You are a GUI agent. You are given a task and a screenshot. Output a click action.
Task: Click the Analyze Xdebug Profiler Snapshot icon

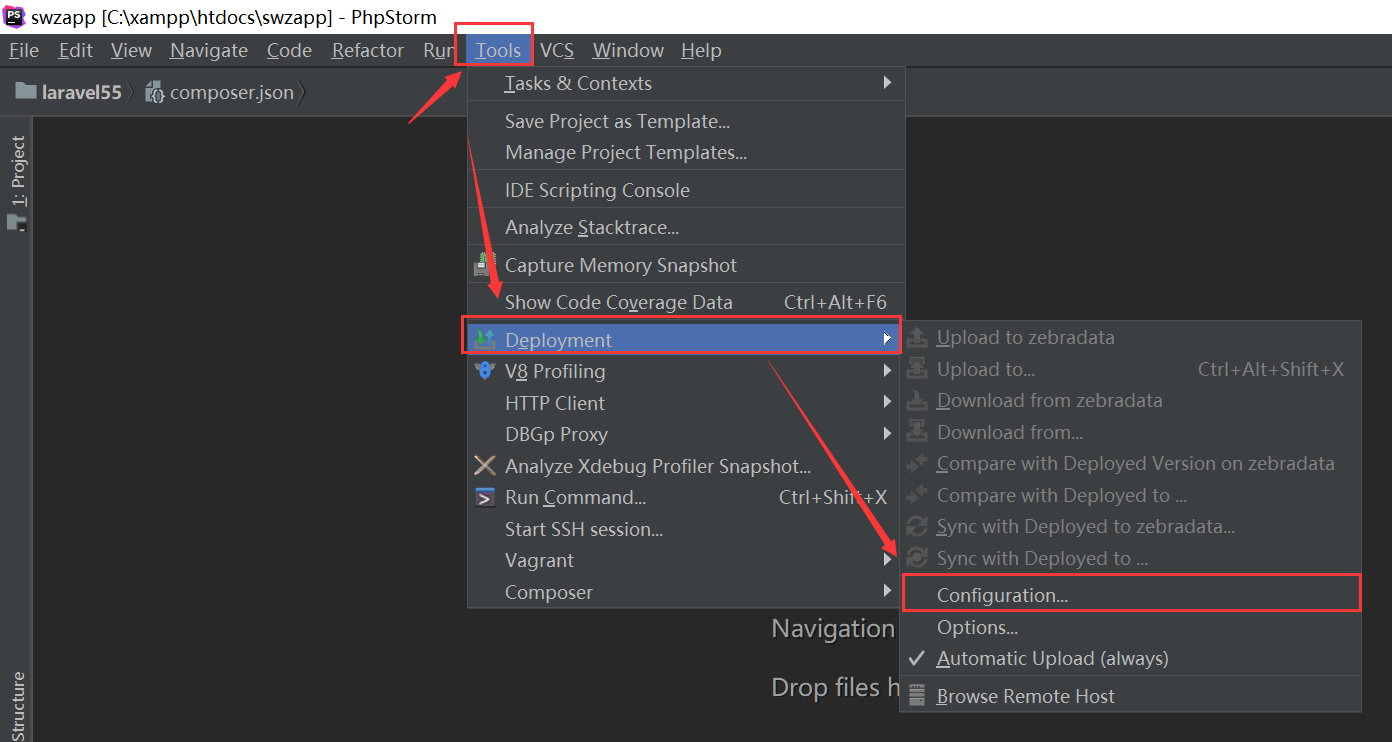(x=484, y=466)
